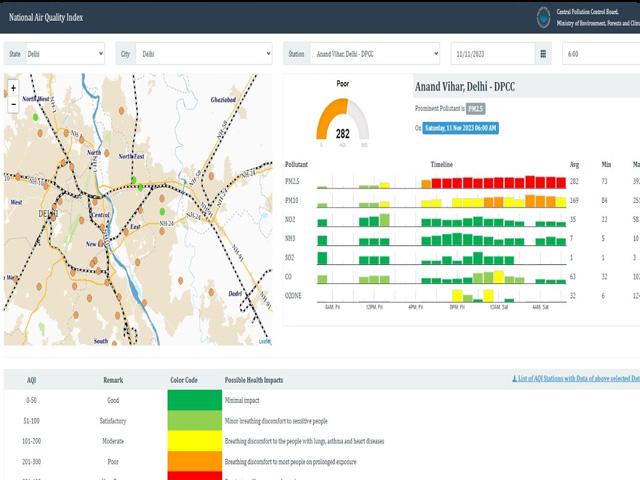
Task: Zoom in on the Delhi map
Action: pos(13,88)
